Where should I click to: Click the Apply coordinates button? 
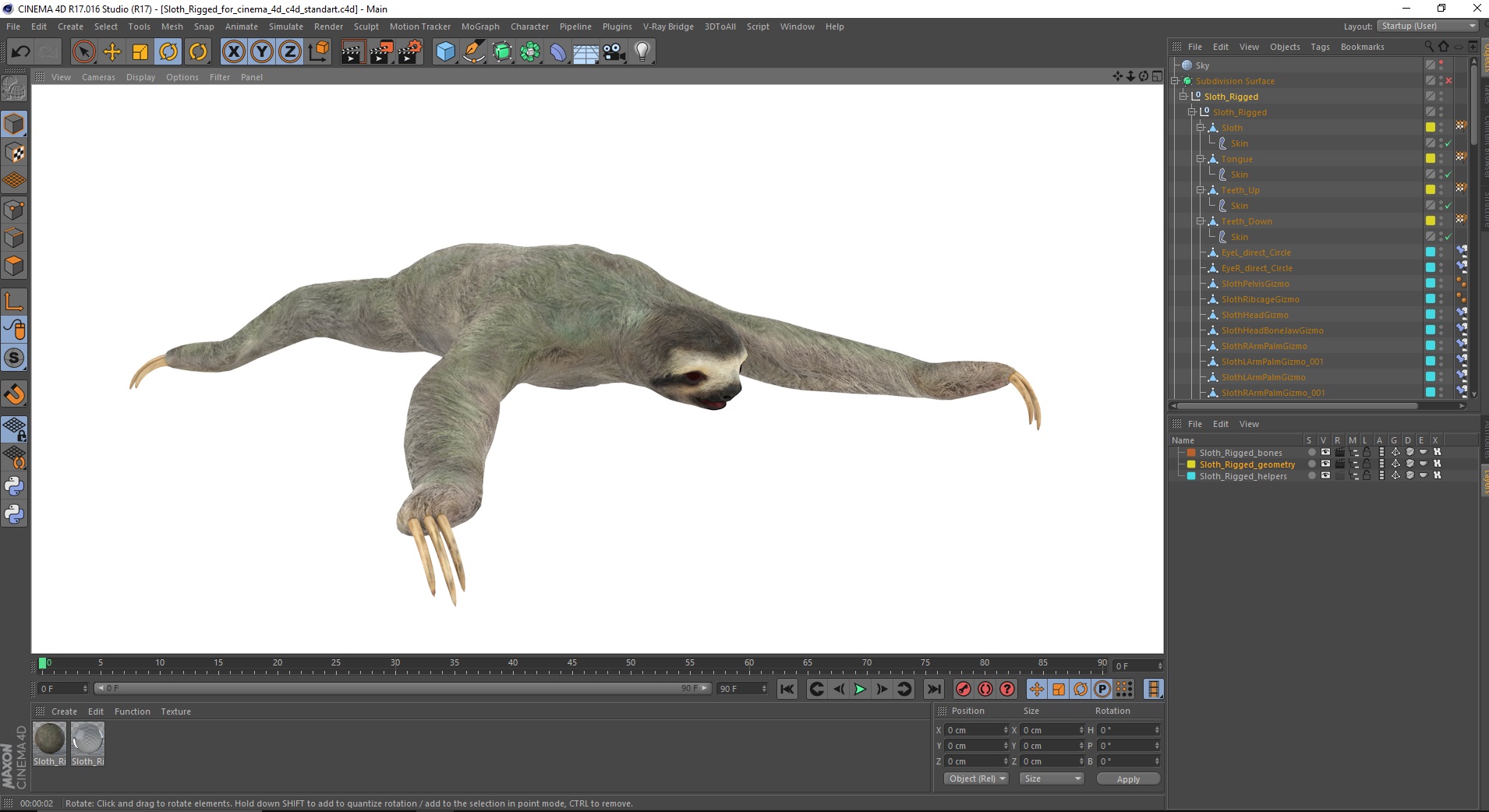tap(1128, 779)
